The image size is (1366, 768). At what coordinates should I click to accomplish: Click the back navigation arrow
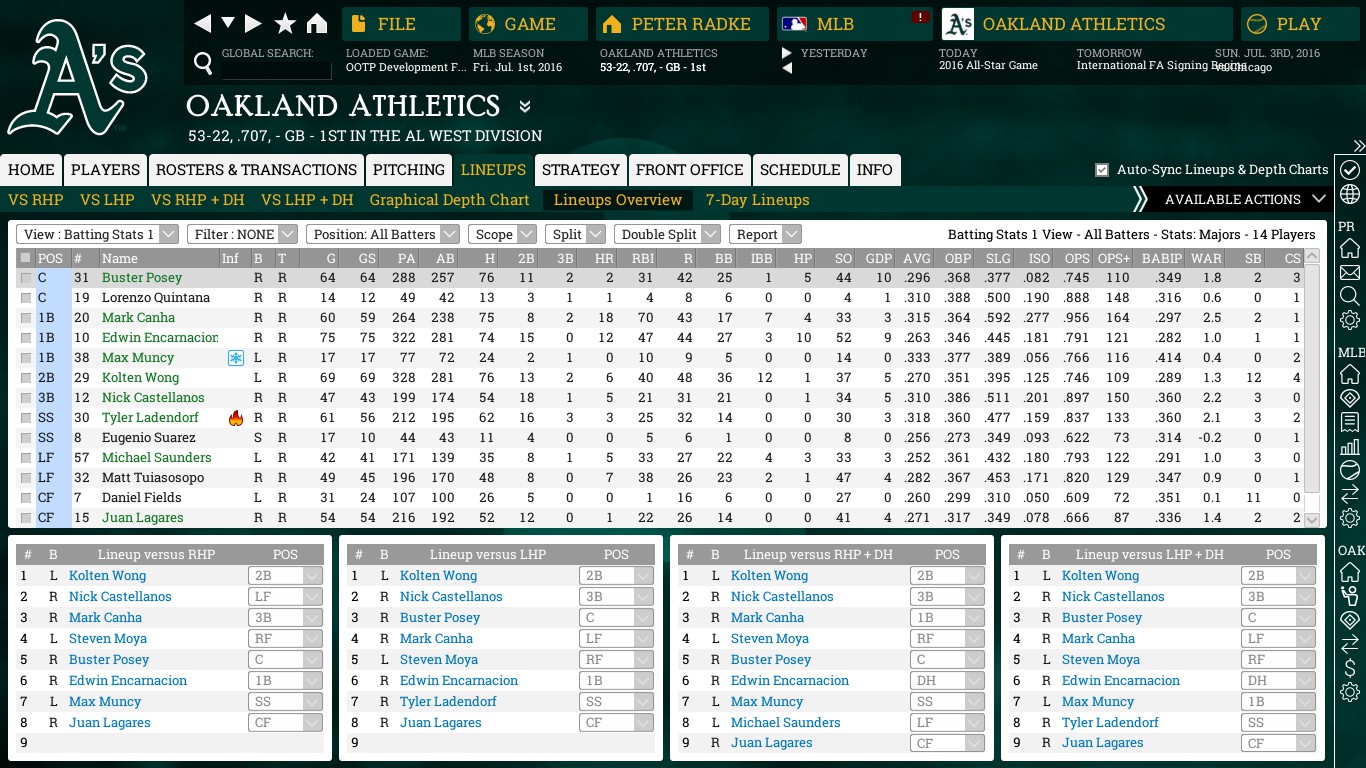(x=203, y=24)
